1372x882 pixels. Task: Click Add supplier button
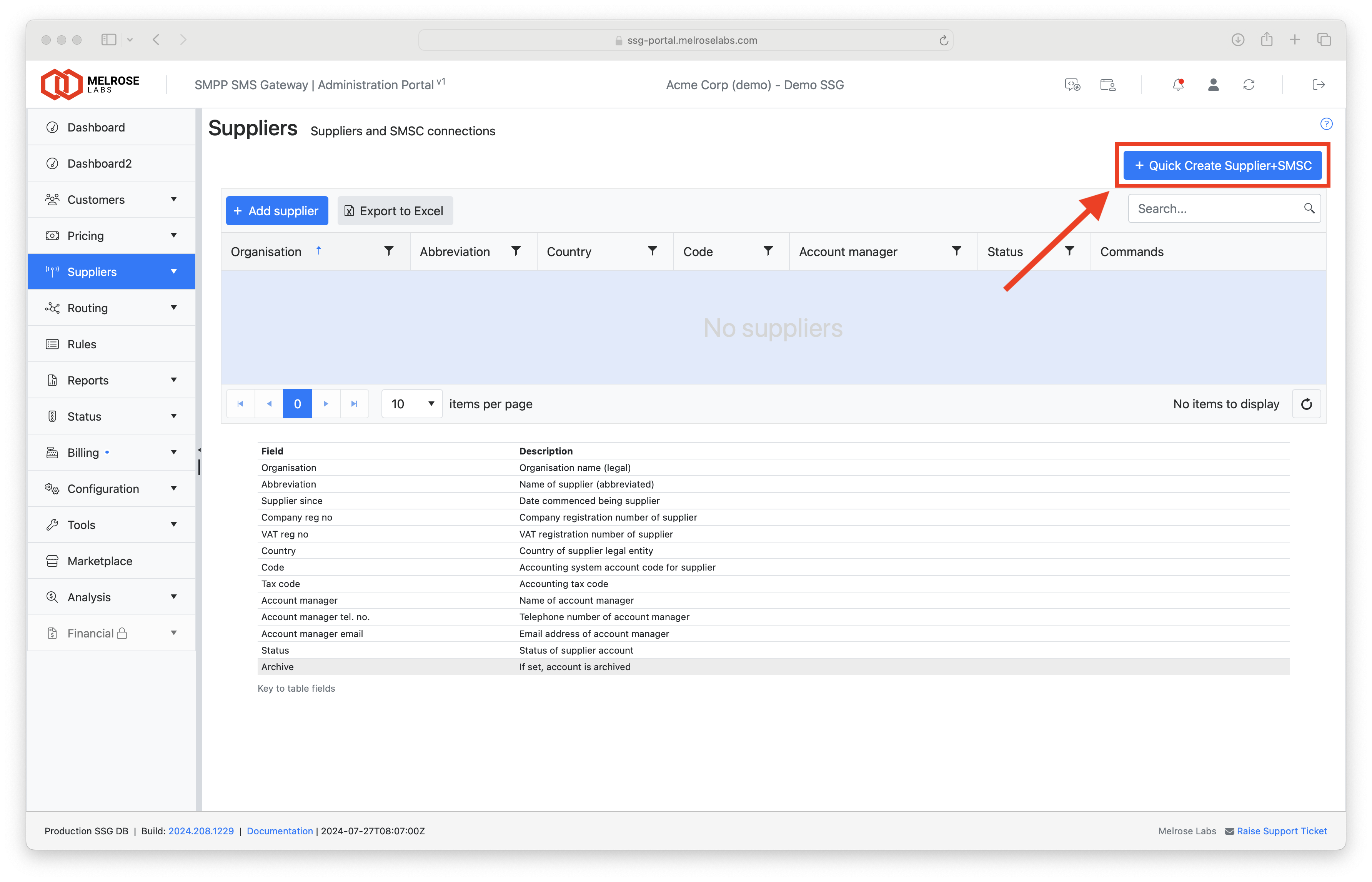tap(277, 211)
